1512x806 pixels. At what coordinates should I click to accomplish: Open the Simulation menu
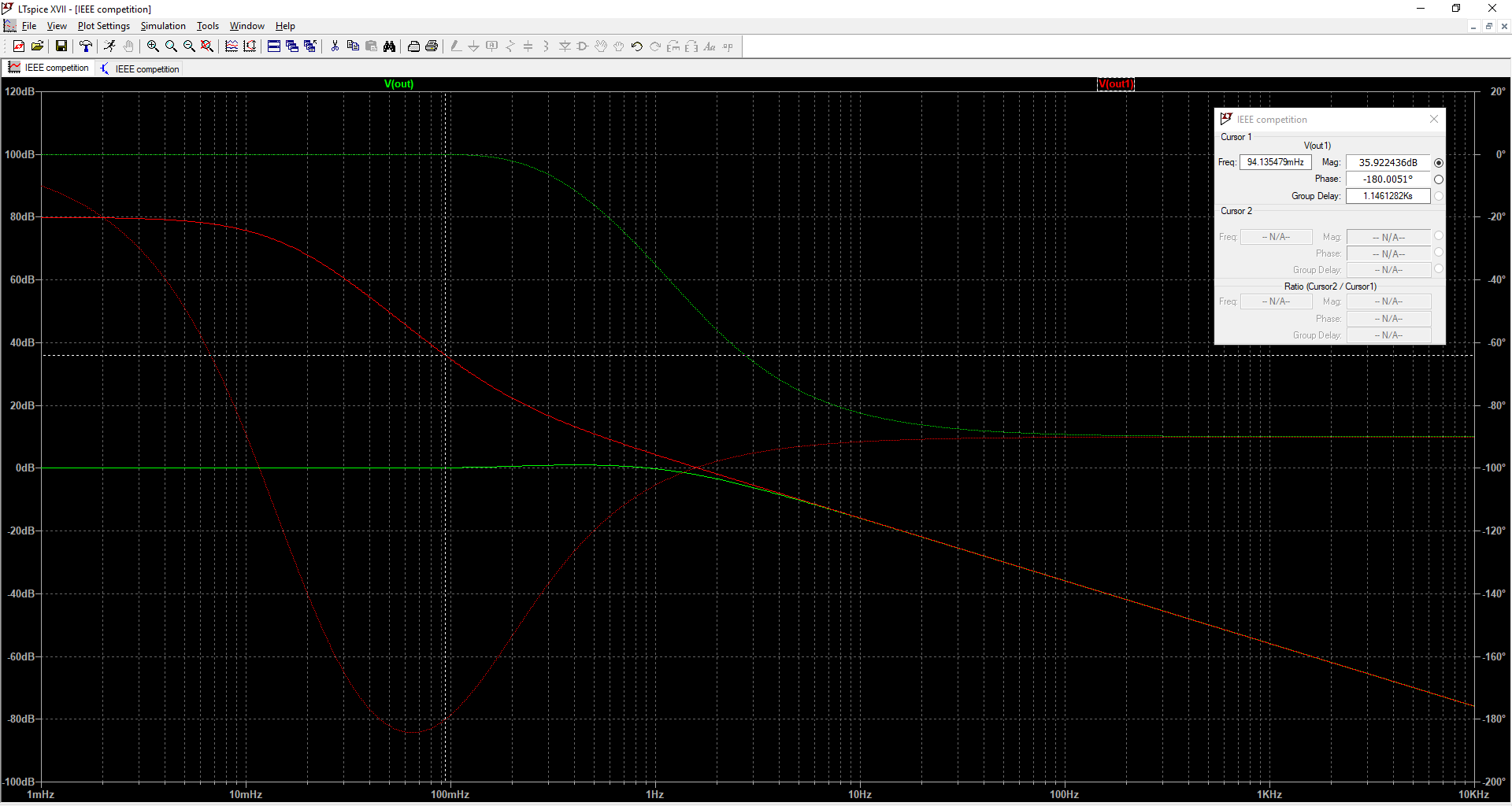point(163,26)
